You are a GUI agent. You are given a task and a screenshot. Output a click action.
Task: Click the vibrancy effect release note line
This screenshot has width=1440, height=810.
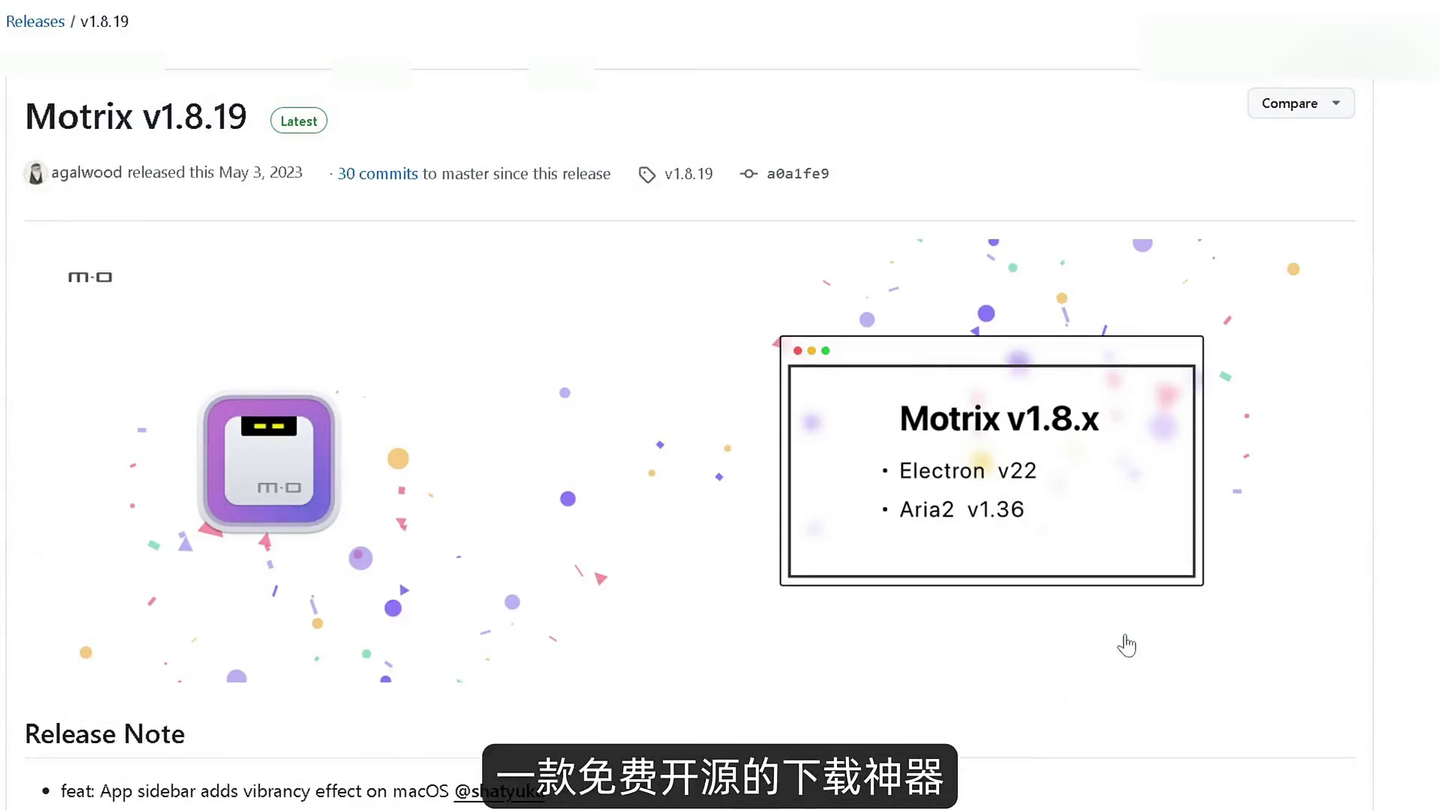(300, 791)
